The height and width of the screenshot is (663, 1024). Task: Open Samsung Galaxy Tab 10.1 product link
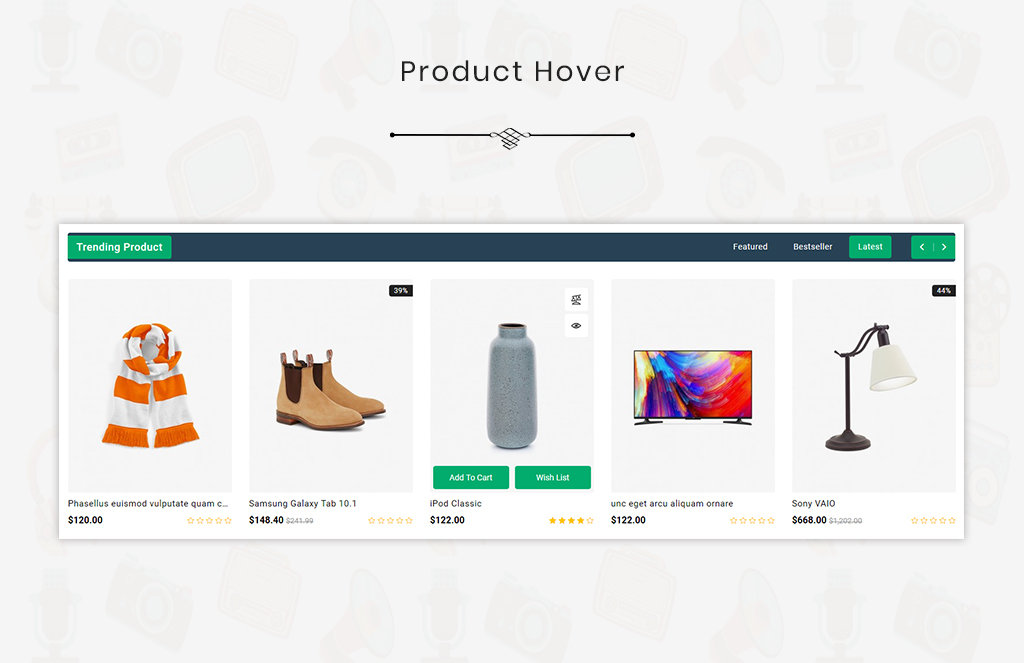coord(302,504)
